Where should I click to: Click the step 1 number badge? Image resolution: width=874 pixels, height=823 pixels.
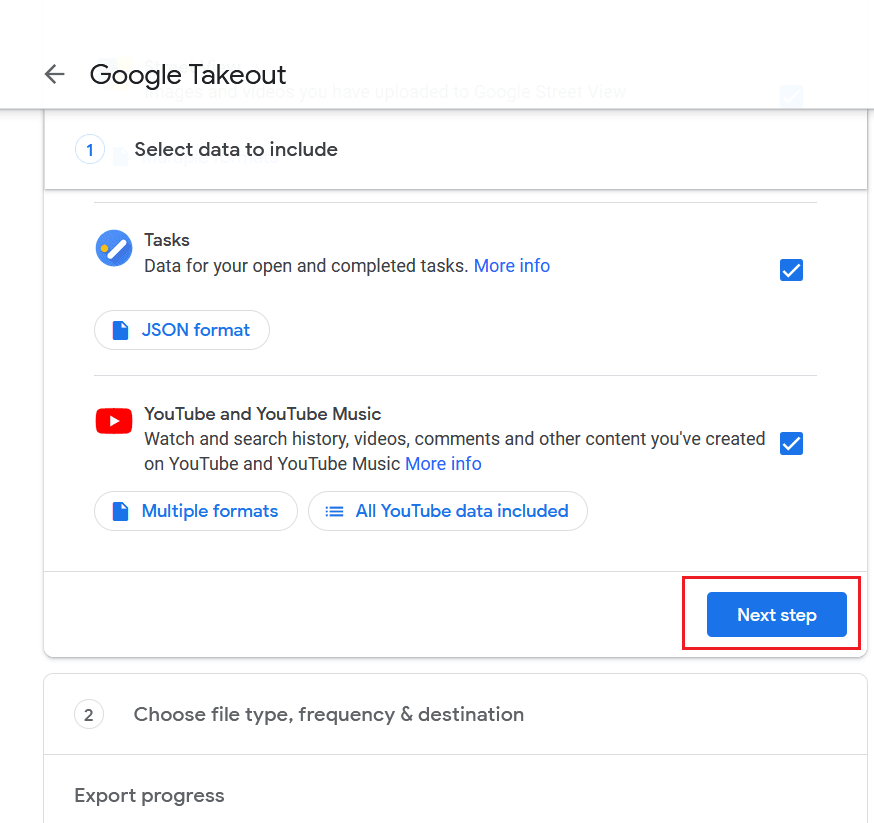[x=89, y=150]
